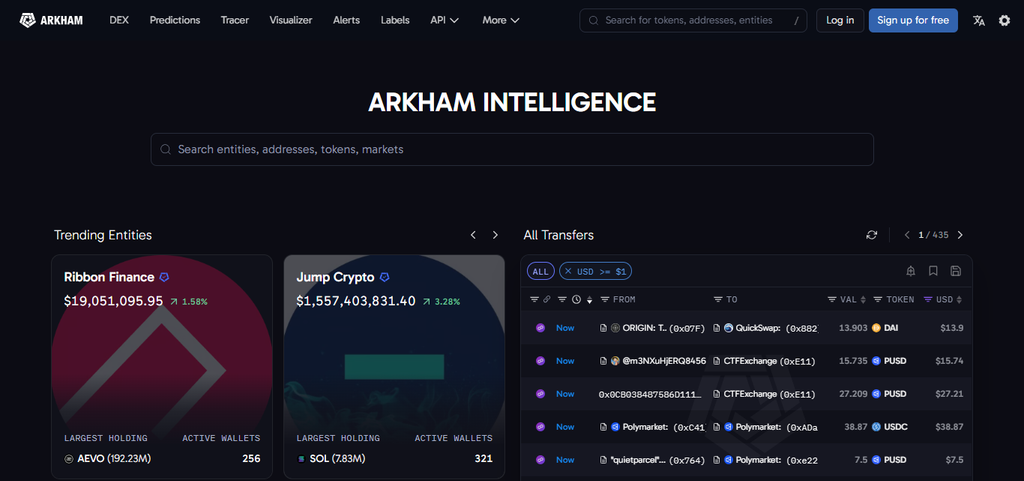Image resolution: width=1024 pixels, height=481 pixels.
Task: Open the Predictions page
Action: pos(175,20)
